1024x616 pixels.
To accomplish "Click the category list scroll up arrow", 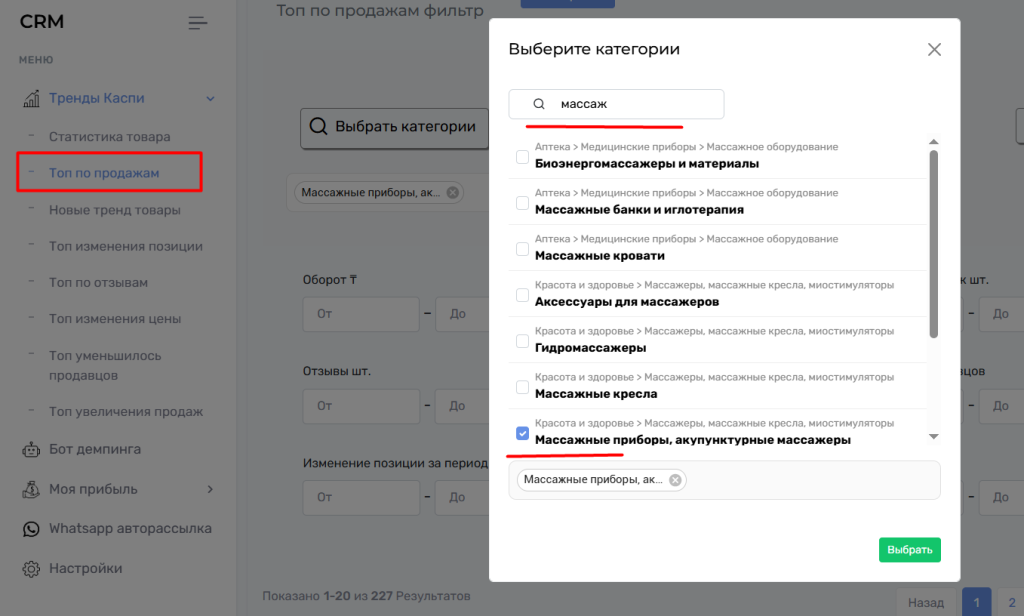I will coord(934,142).
